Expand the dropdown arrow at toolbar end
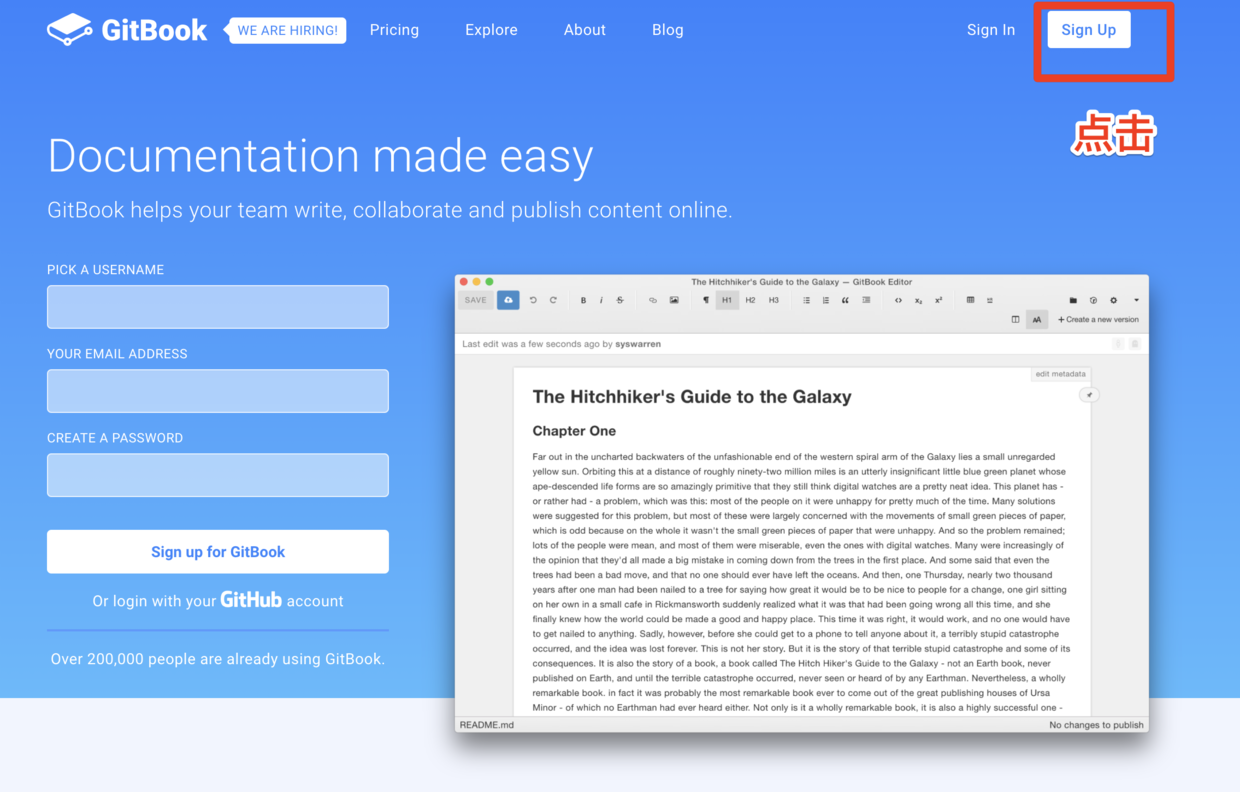 (x=1136, y=300)
